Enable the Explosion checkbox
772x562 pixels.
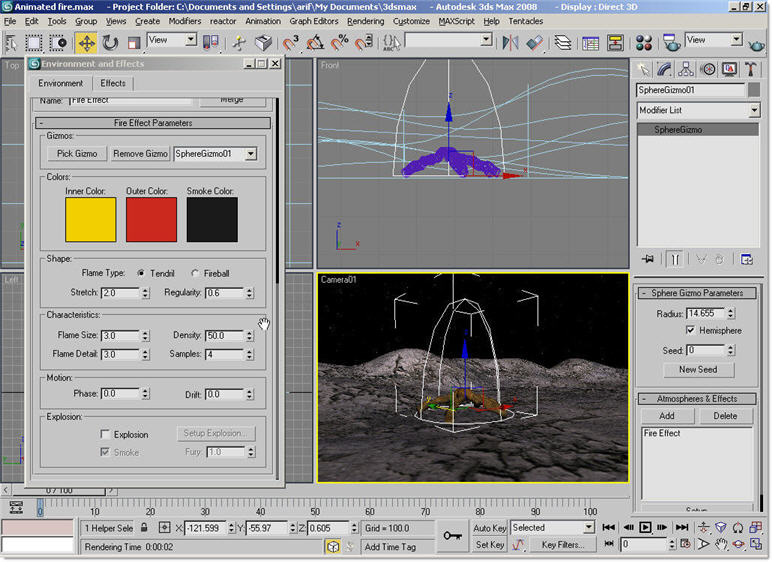point(106,435)
